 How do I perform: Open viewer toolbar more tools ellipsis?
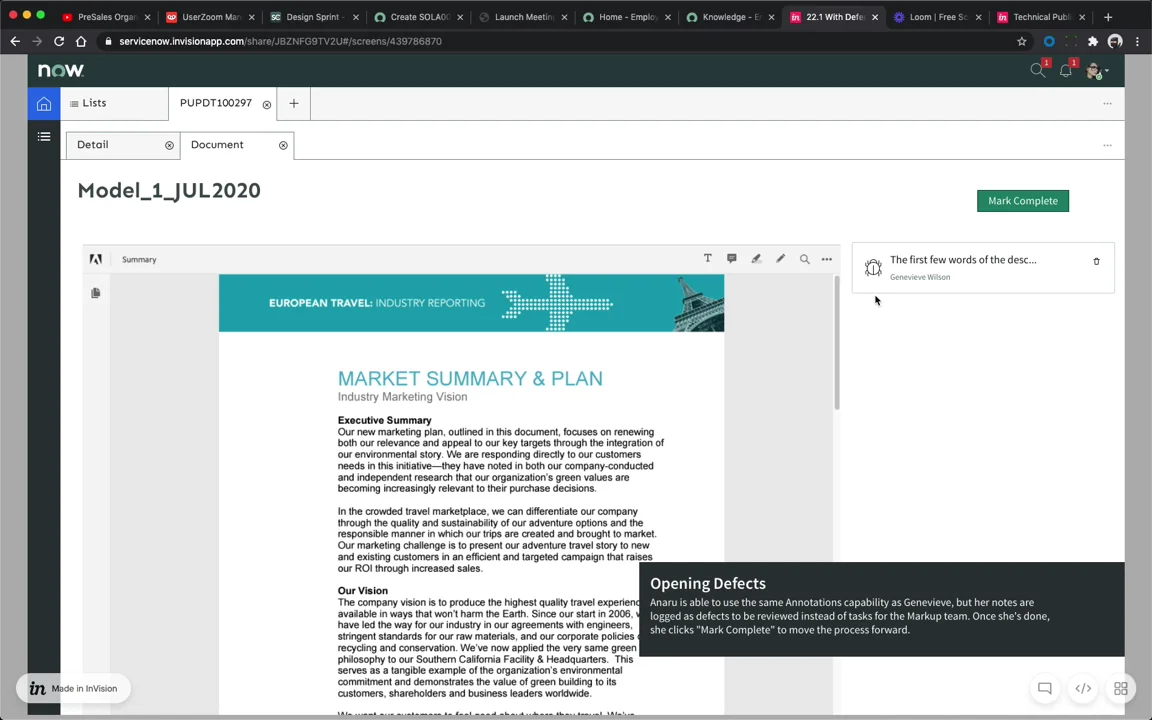827,259
